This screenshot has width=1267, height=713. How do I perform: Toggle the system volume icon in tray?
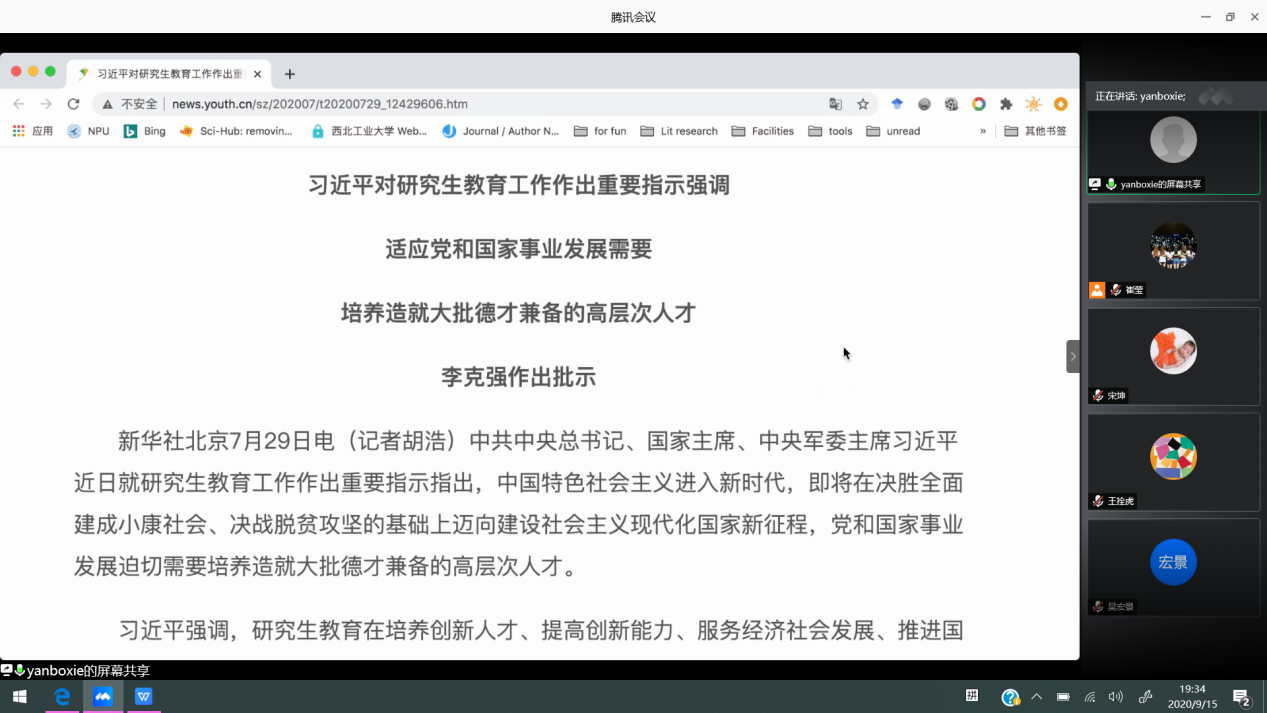[x=1116, y=697]
